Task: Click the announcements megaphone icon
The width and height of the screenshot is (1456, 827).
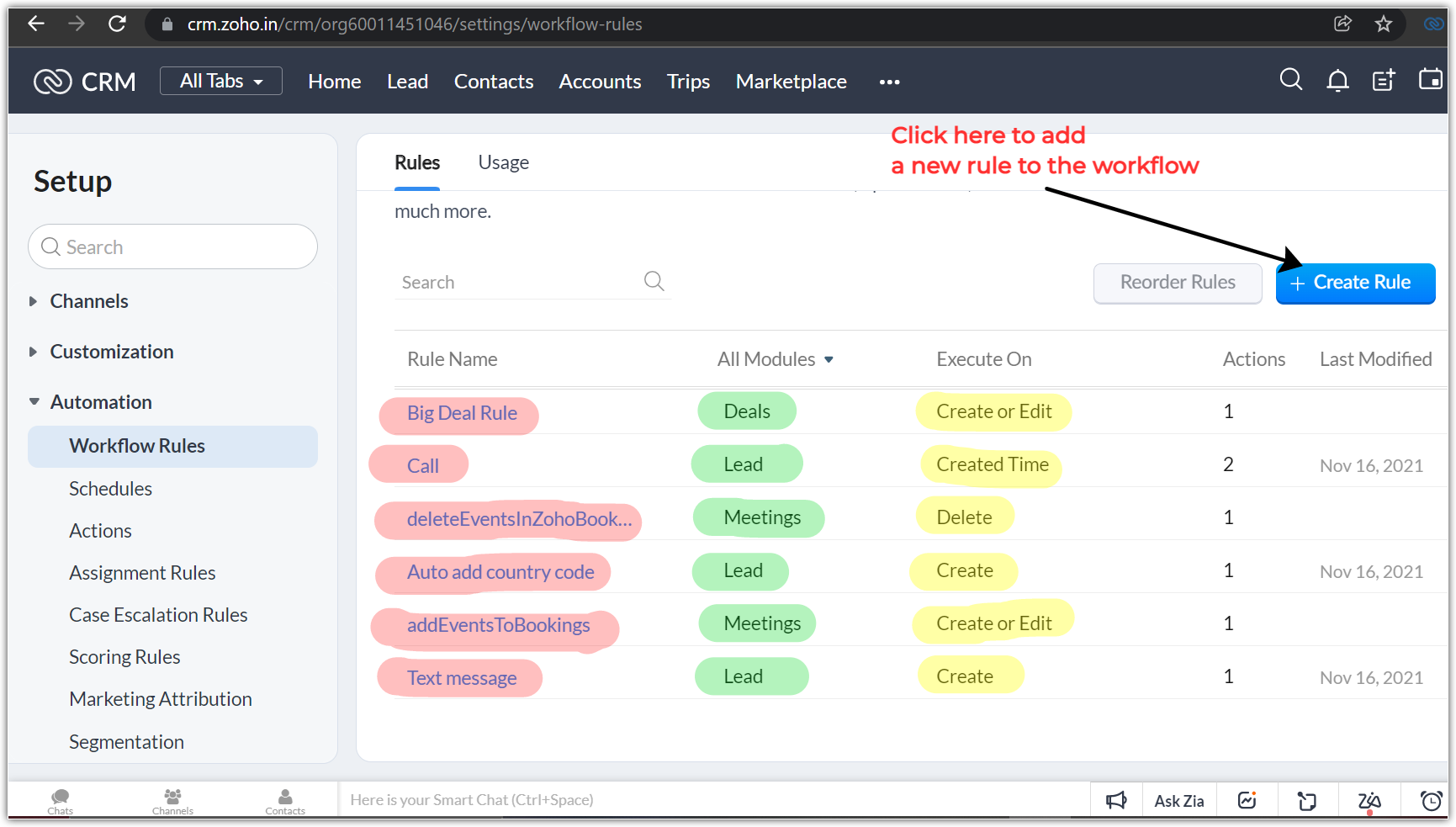Action: point(1116,801)
